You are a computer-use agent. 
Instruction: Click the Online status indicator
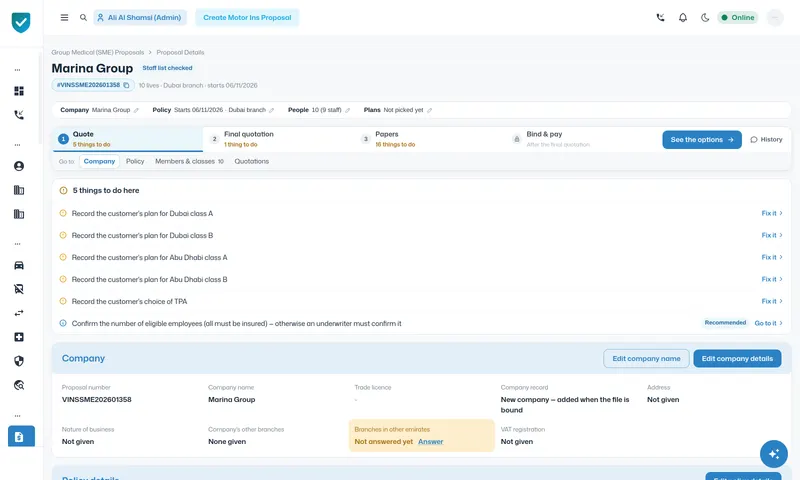(738, 17)
